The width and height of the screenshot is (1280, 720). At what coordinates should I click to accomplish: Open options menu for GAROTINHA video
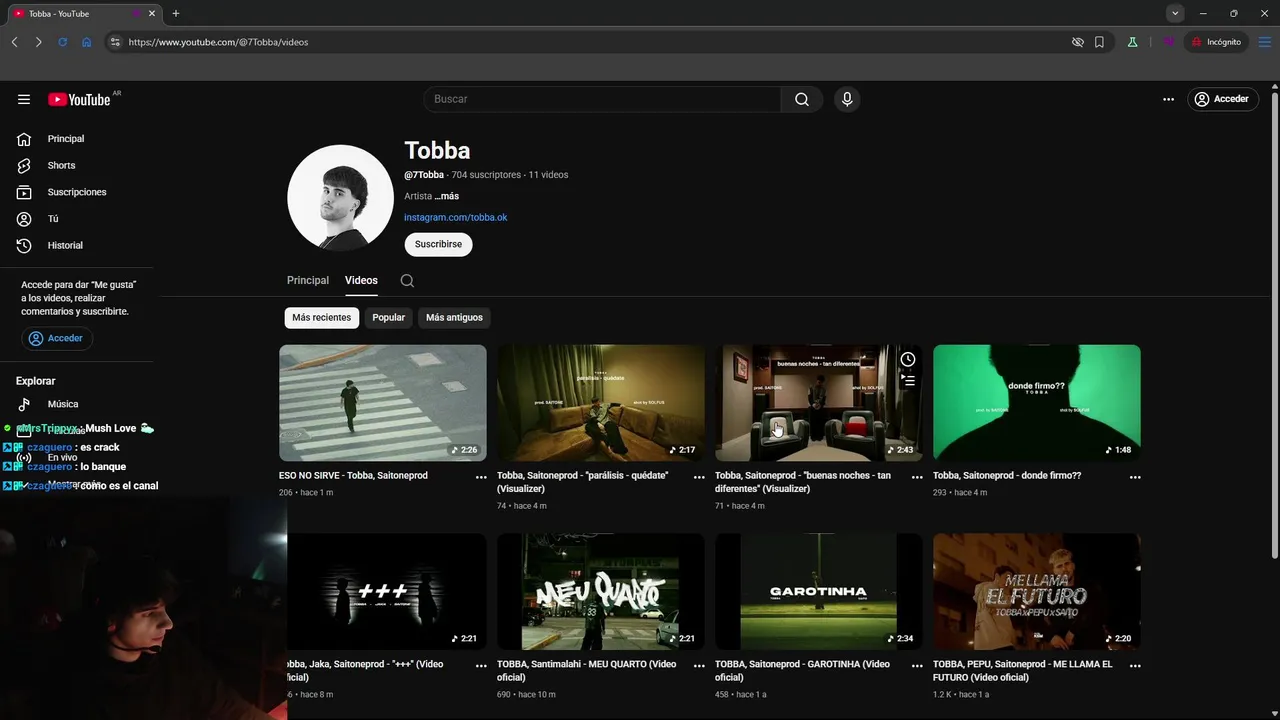[x=917, y=666]
